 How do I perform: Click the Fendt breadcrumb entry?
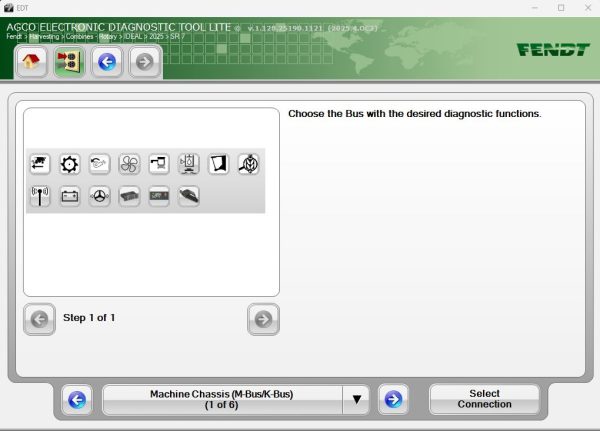pos(14,37)
